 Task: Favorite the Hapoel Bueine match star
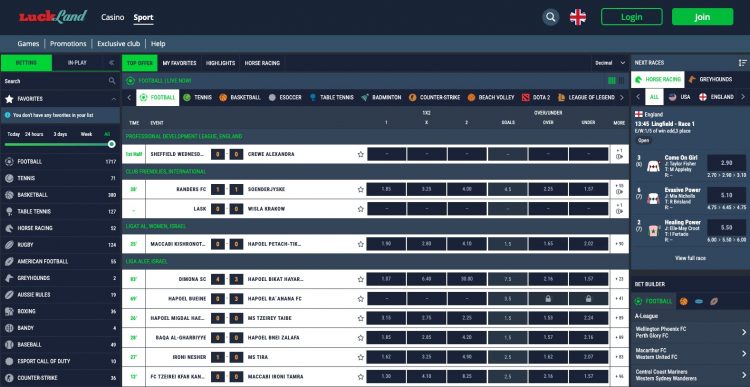361,299
